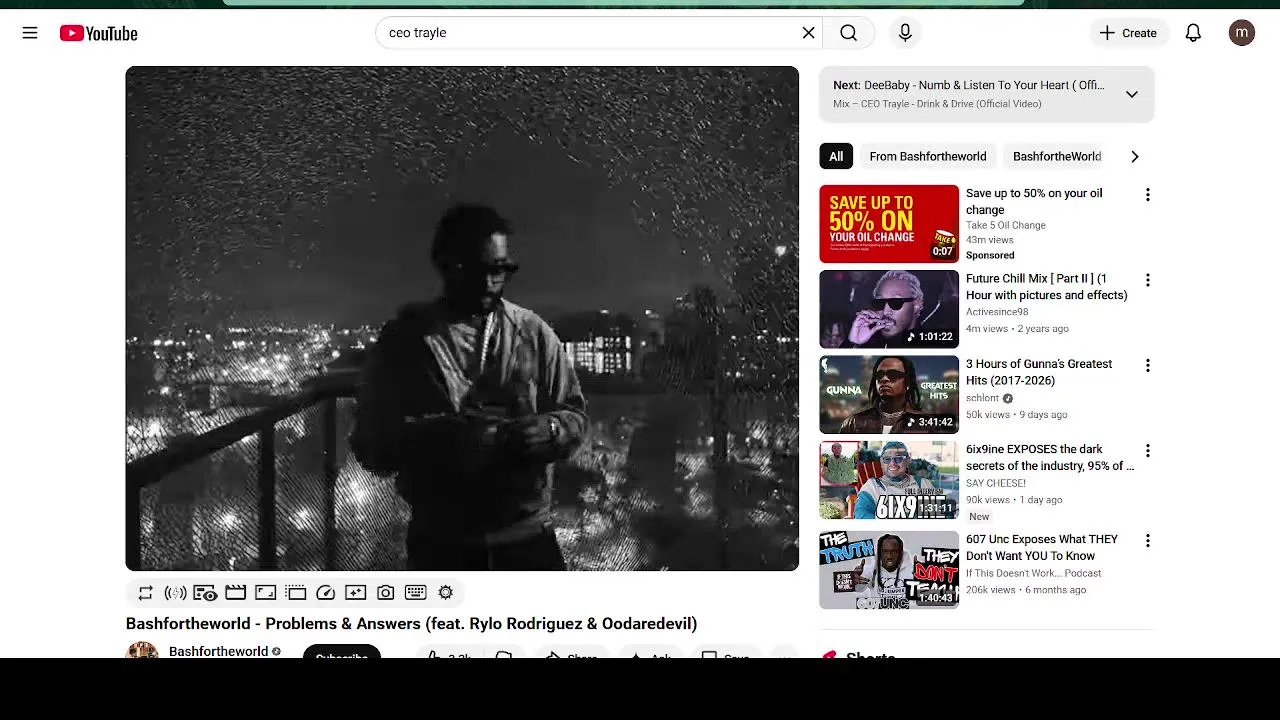1280x720 pixels.
Task: Click the '6ix9ine EXPOSES the dark secrets' title
Action: [1050, 458]
